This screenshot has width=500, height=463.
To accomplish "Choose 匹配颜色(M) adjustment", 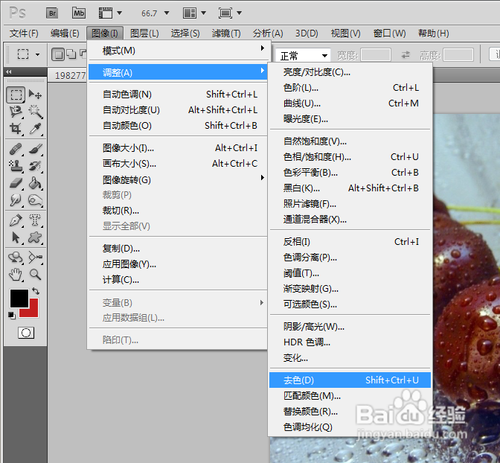I will 350,396.
